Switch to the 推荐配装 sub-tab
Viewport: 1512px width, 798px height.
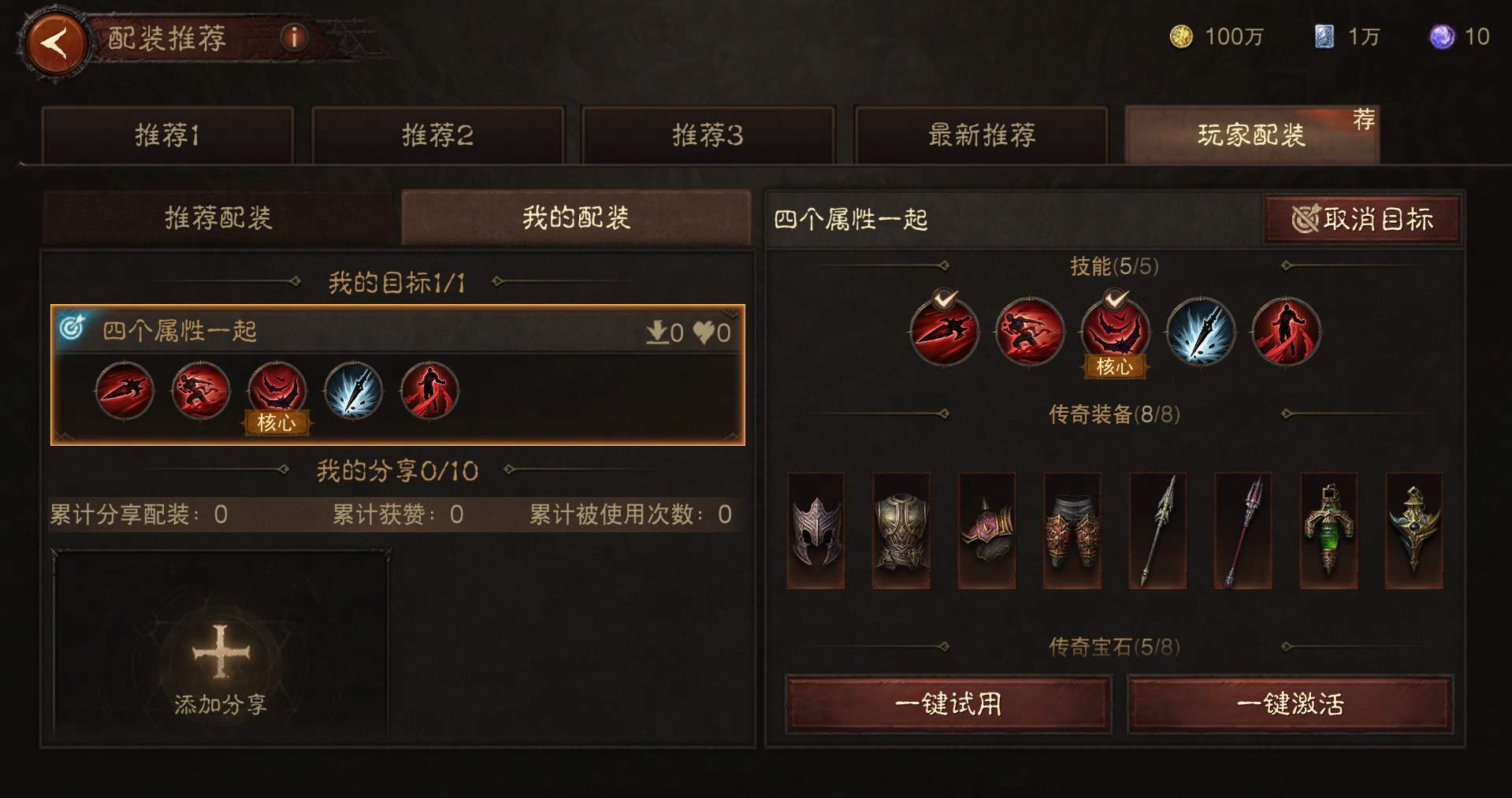click(218, 217)
